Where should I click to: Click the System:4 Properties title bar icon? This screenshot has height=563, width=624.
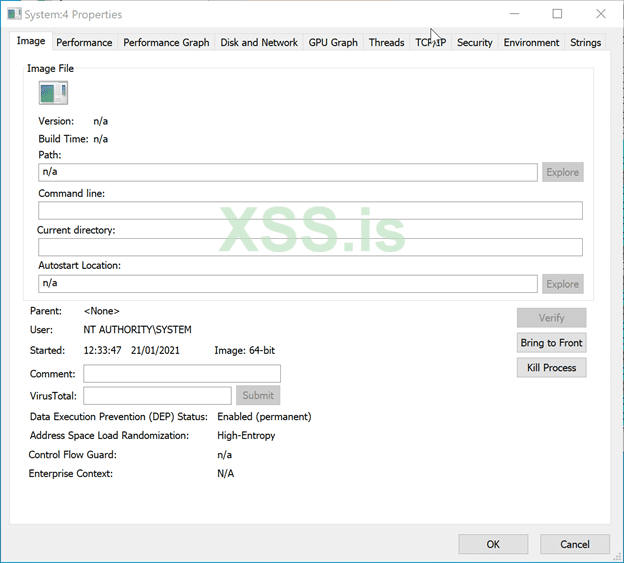[14, 14]
